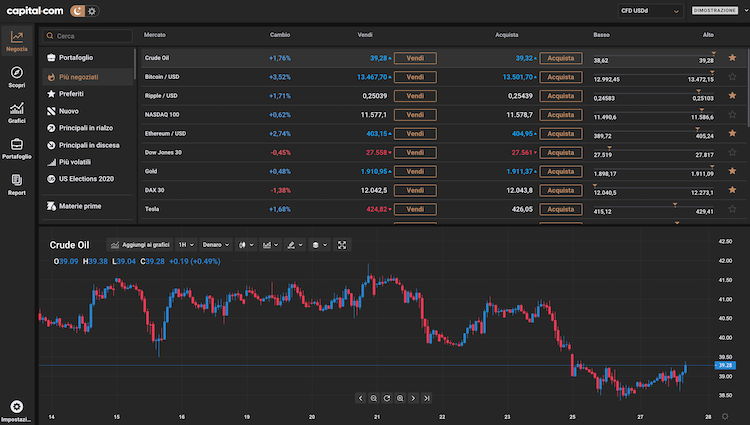Open the Negozia section in sidebar
750x425 pixels.
click(17, 41)
